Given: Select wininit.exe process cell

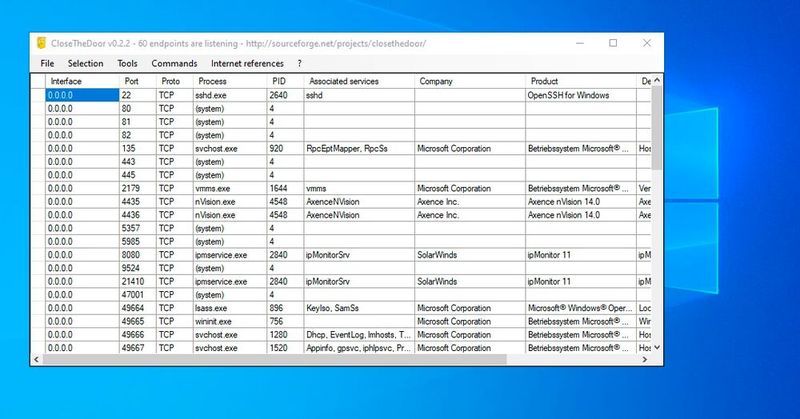Looking at the screenshot, I should click(230, 321).
